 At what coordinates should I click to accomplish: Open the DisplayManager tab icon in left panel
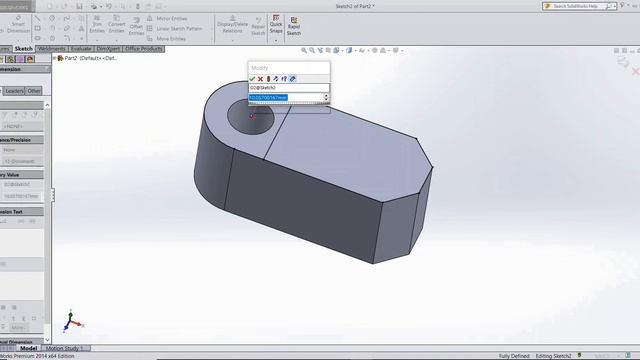(x=30, y=59)
